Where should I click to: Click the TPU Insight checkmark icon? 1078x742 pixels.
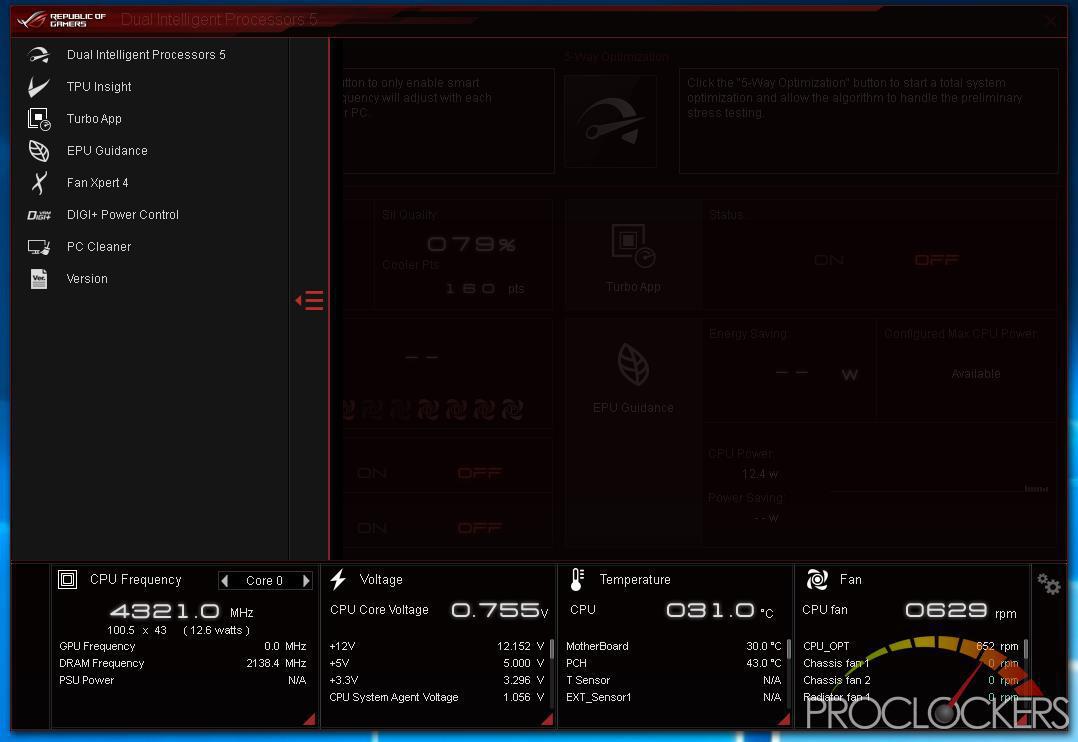coord(38,87)
